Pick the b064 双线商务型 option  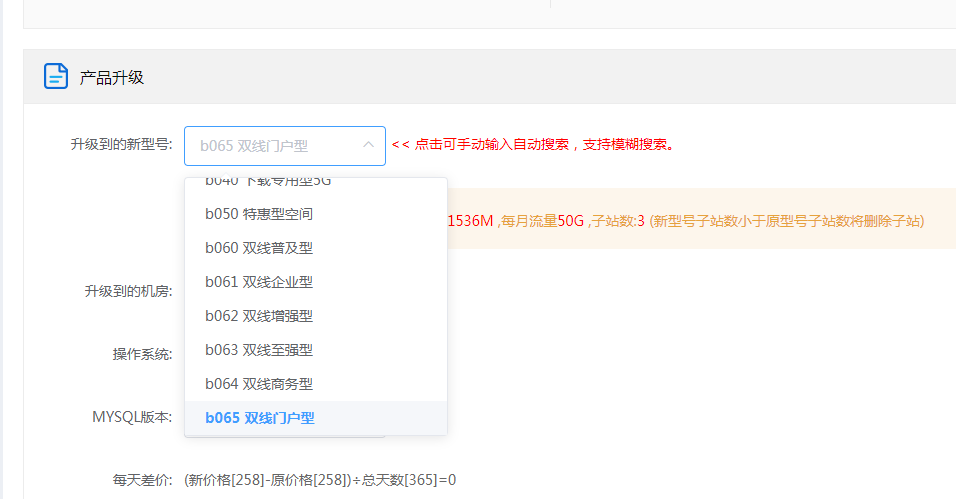click(259, 384)
